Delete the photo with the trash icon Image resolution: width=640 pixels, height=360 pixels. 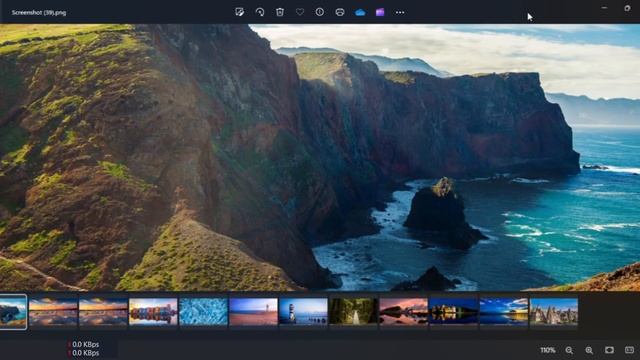(280, 12)
